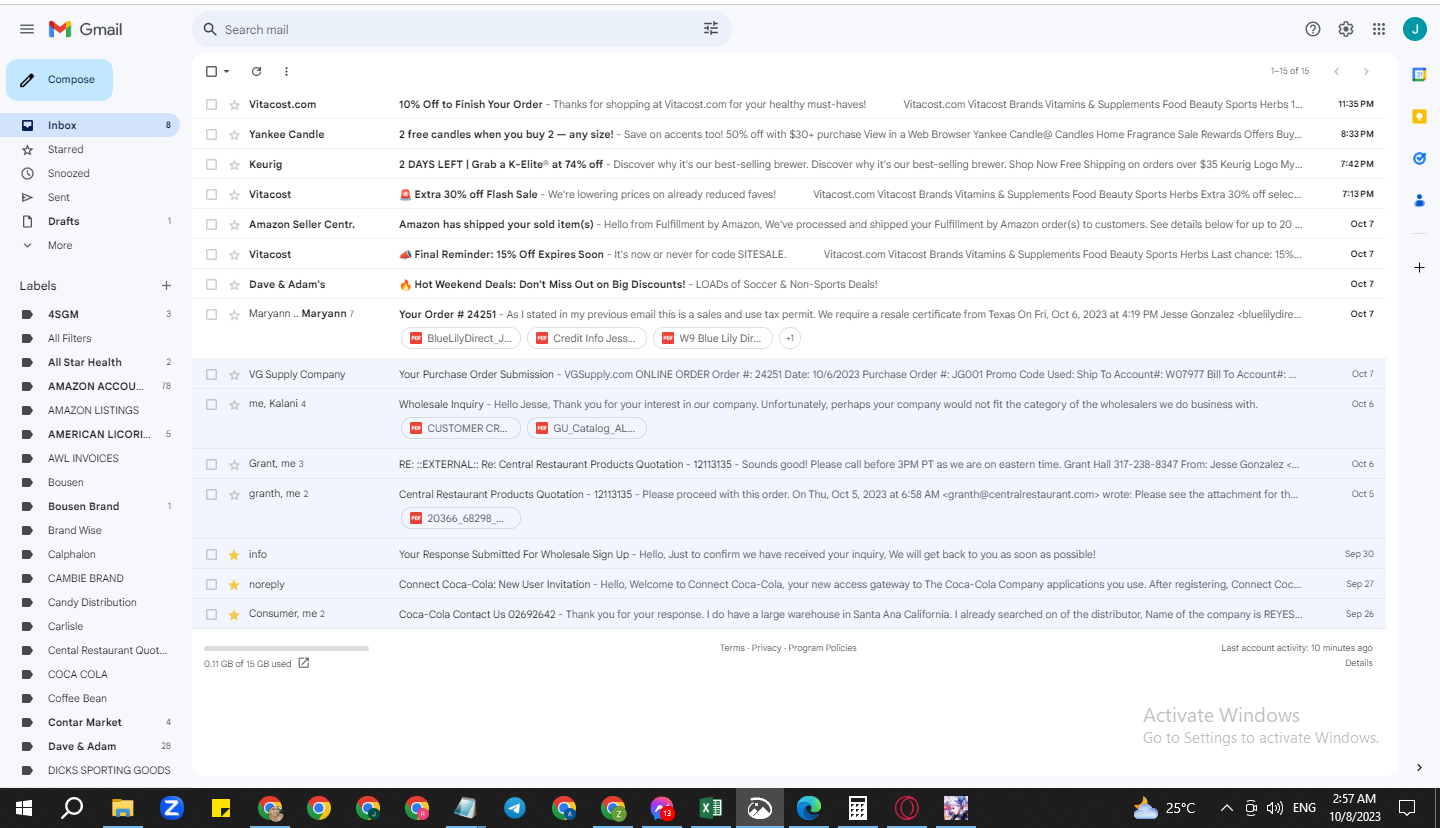Select the Yankee Candle email checkbox

211,134
